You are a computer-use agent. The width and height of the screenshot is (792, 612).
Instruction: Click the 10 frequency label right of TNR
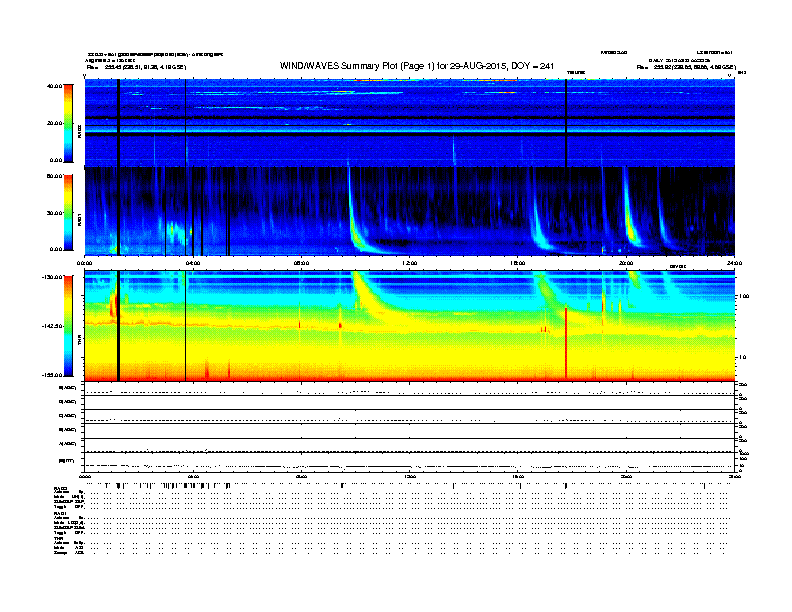pos(742,357)
